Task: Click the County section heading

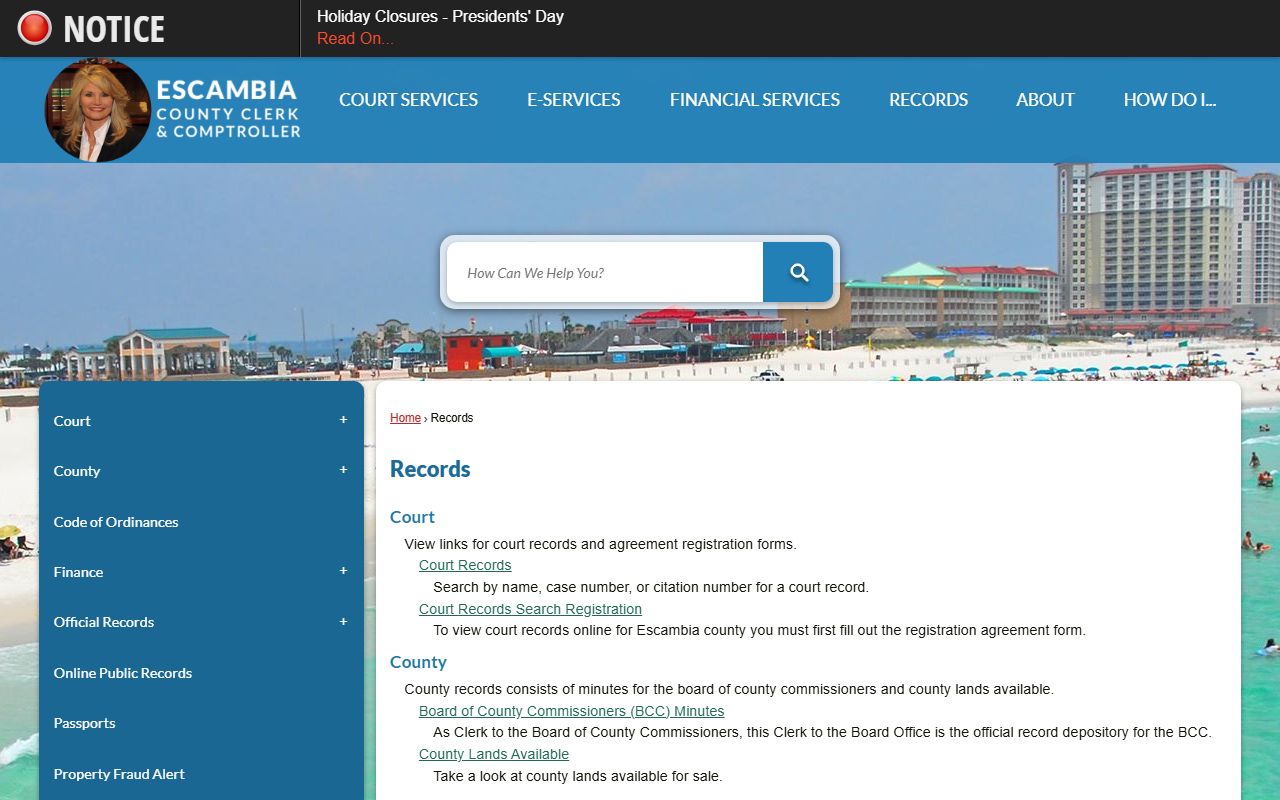Action: click(418, 662)
